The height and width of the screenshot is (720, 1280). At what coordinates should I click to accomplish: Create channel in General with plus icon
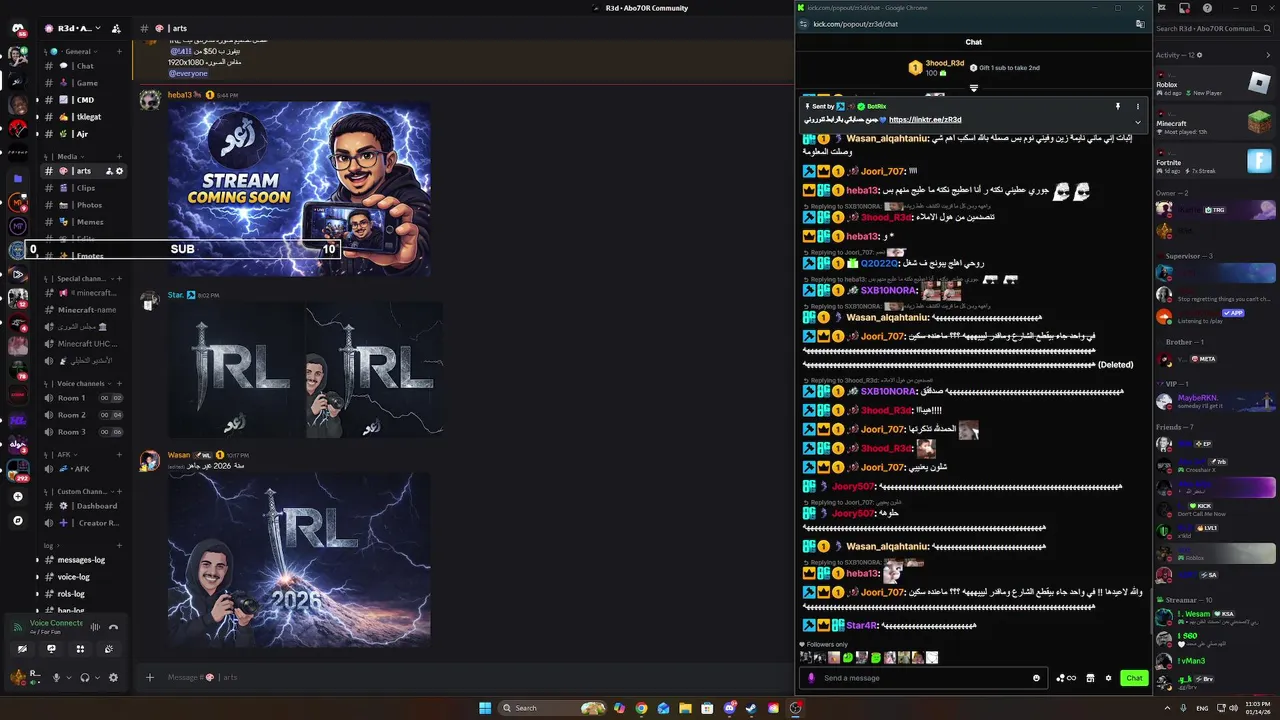[119, 51]
